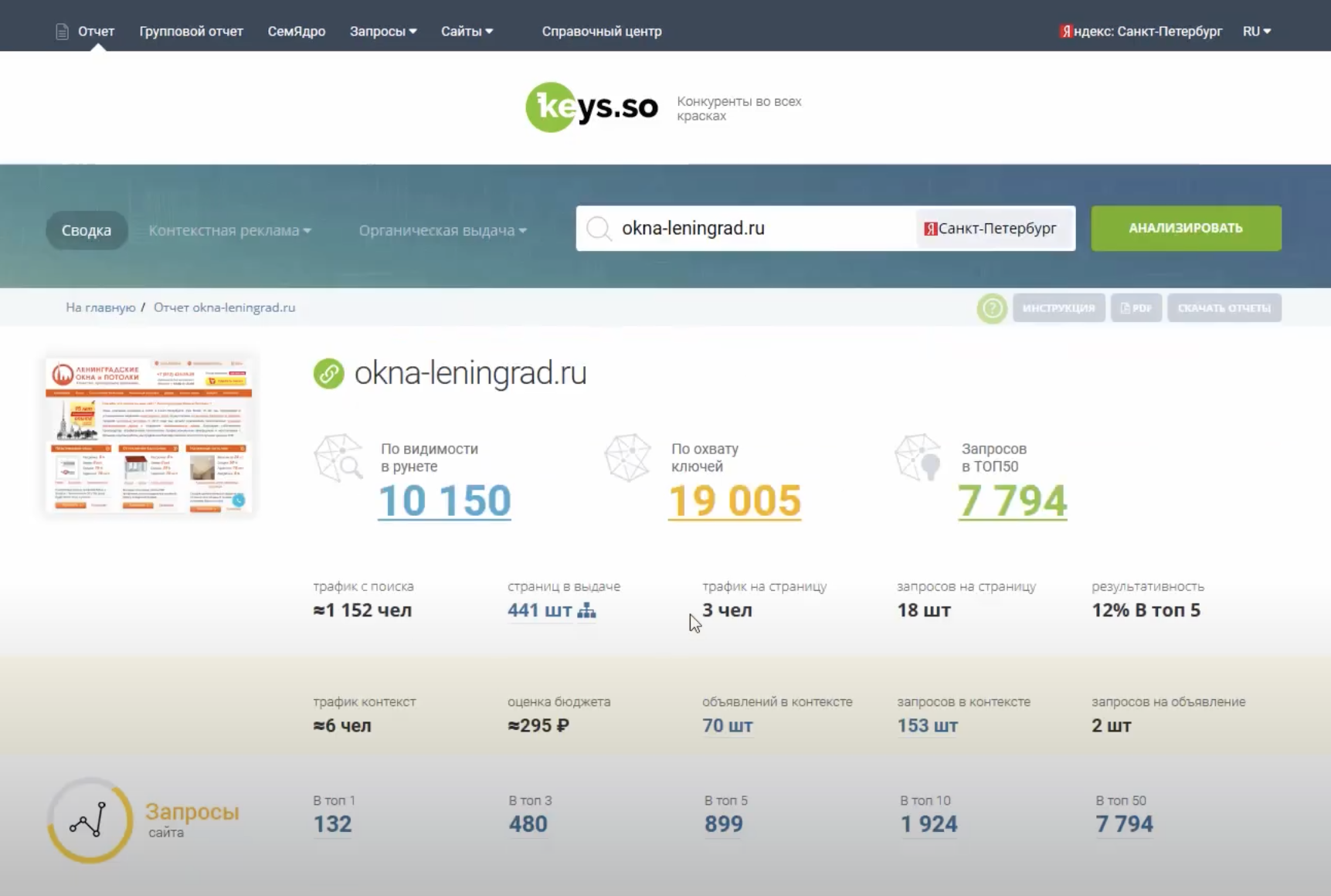Image resolution: width=1331 pixels, height=896 pixels.
Task: Open the Яндекс: Санкт-Петербург region selector in the header
Action: (x=1141, y=32)
